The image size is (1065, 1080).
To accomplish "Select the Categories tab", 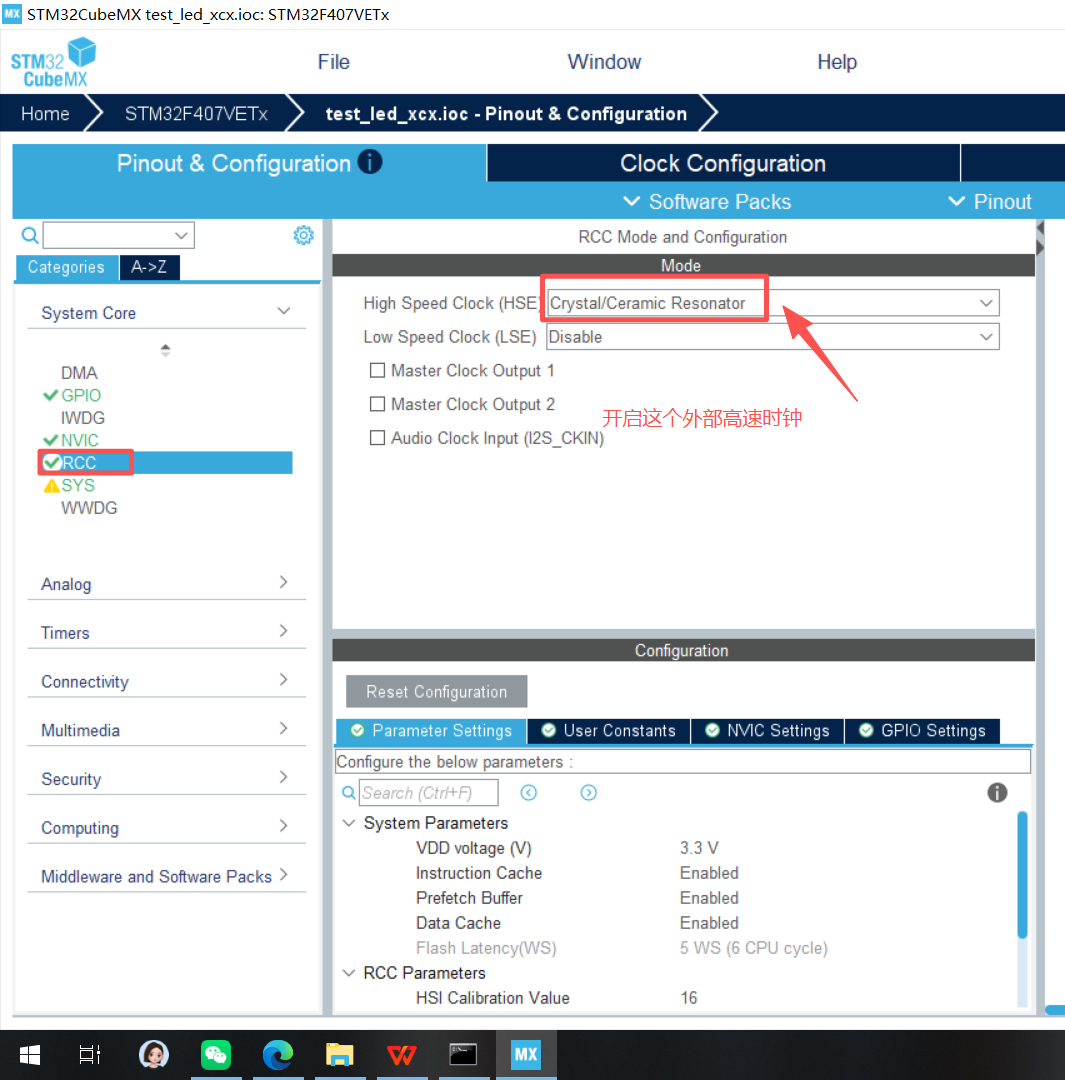I will (x=66, y=267).
